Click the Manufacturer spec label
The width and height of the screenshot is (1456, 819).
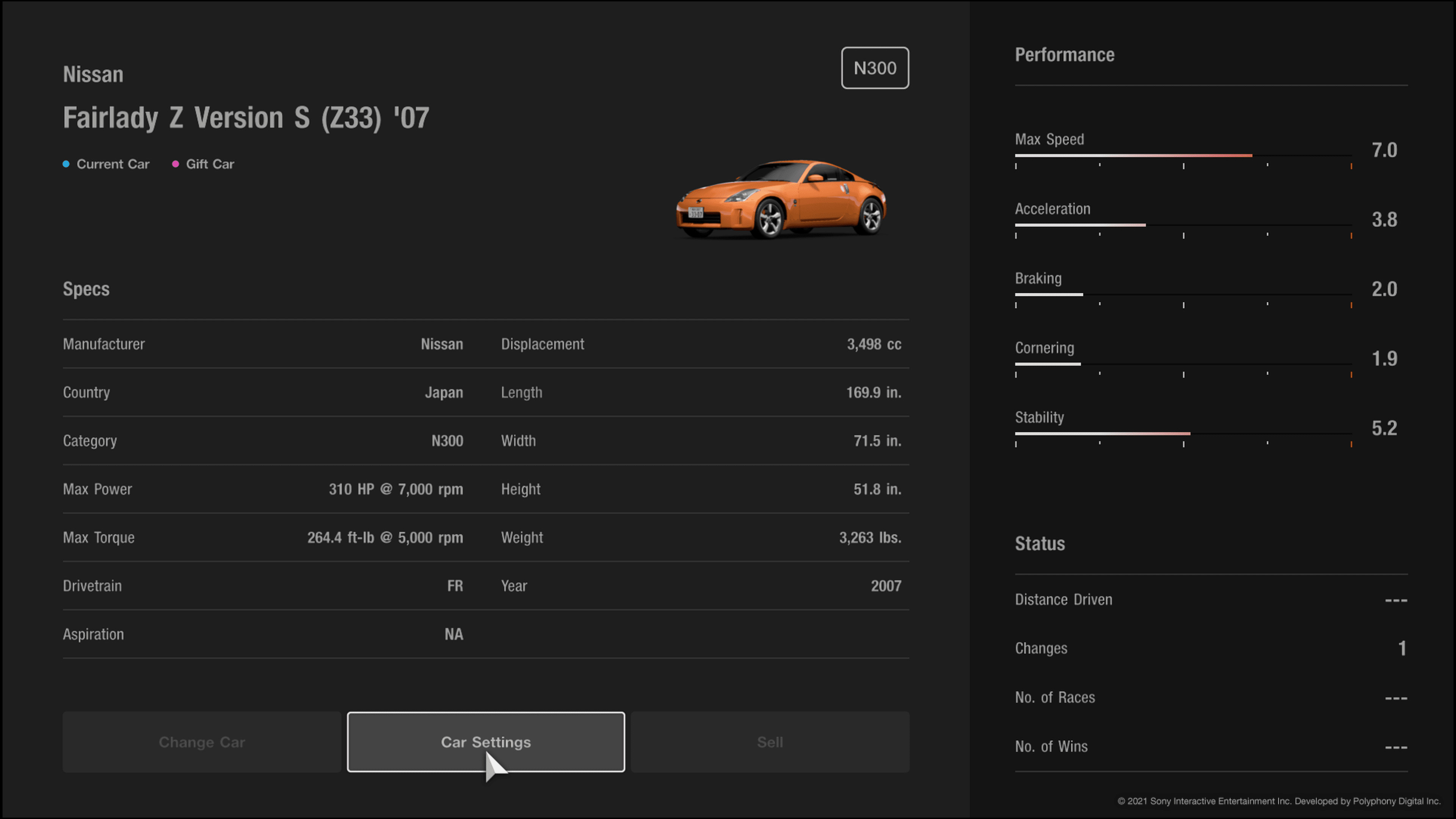(104, 344)
